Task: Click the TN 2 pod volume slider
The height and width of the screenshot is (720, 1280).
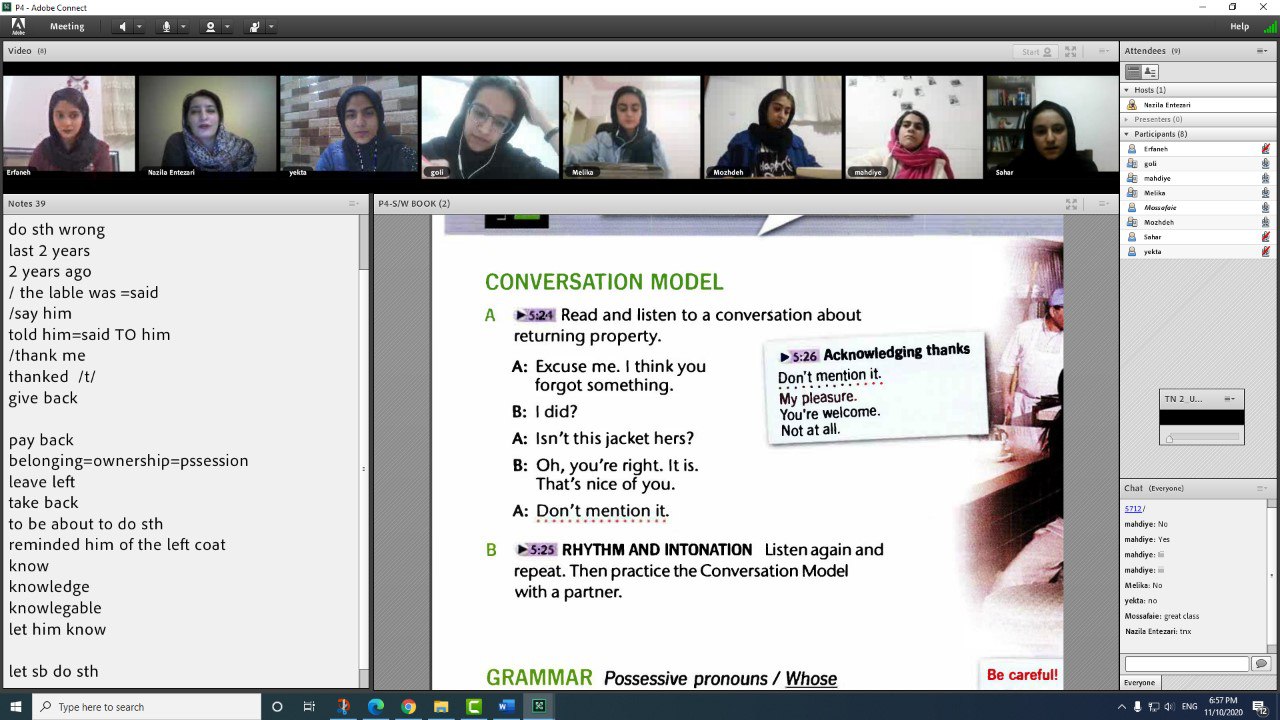Action: [x=1201, y=438]
